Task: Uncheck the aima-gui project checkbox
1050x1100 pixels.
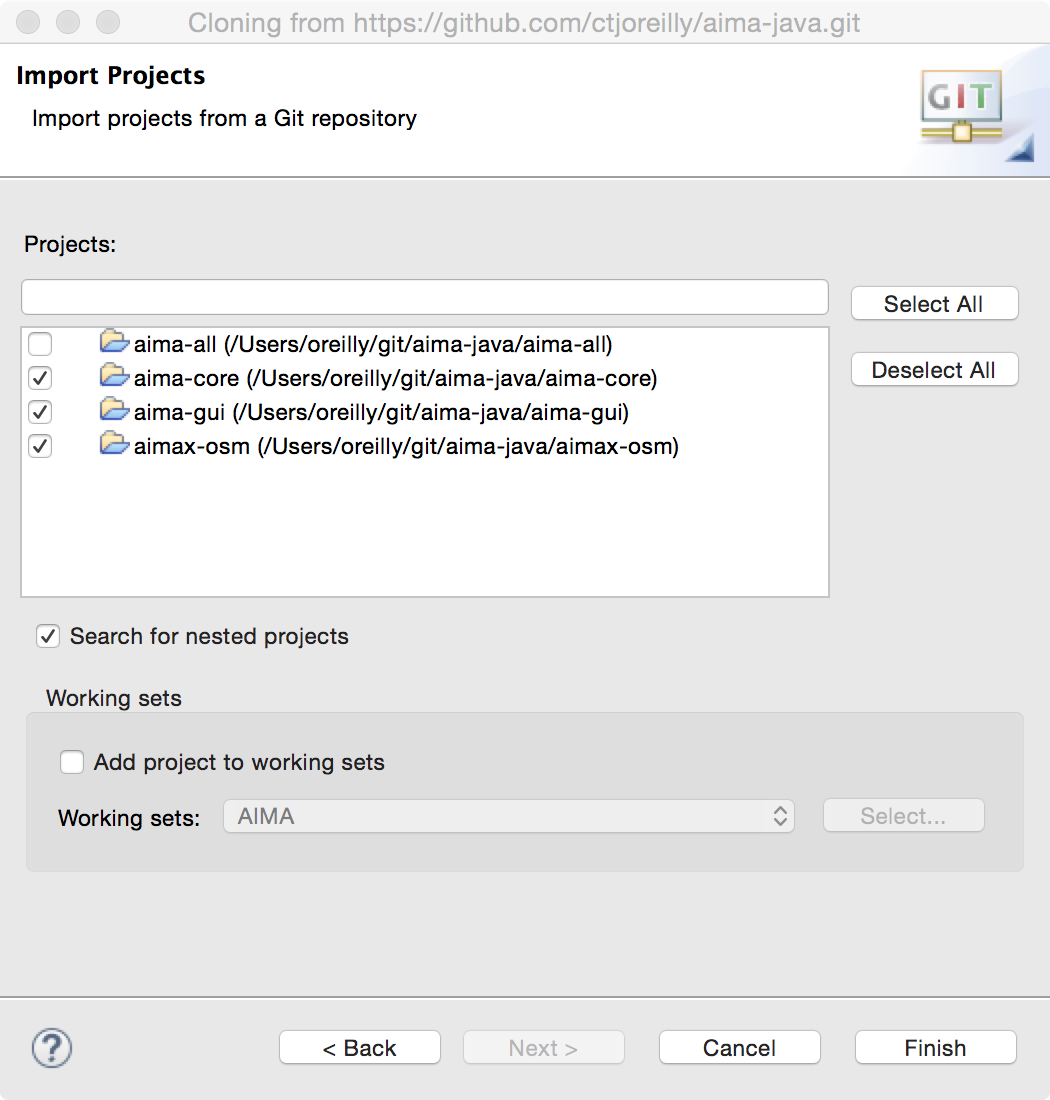Action: pos(40,412)
